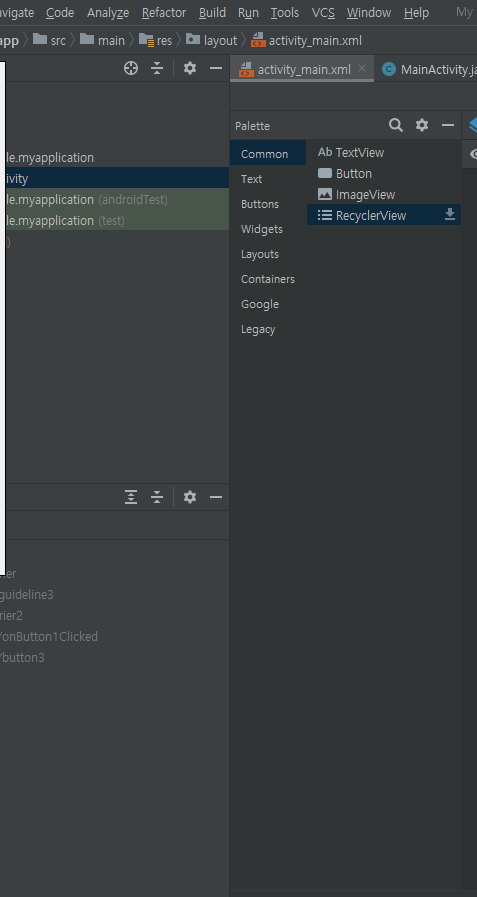
Task: Click the locate target icon in project panel
Action: click(x=131, y=69)
